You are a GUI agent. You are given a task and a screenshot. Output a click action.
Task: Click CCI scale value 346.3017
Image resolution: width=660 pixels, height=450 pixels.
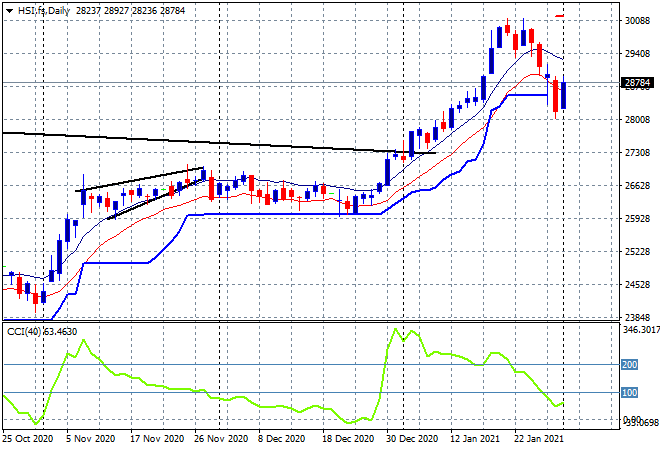click(x=641, y=330)
